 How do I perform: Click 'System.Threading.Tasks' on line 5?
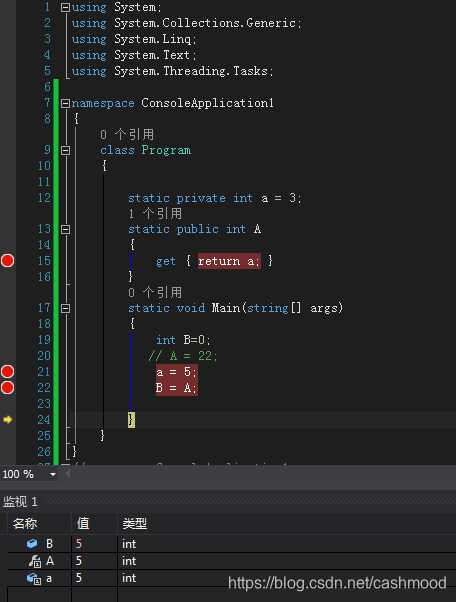click(191, 71)
